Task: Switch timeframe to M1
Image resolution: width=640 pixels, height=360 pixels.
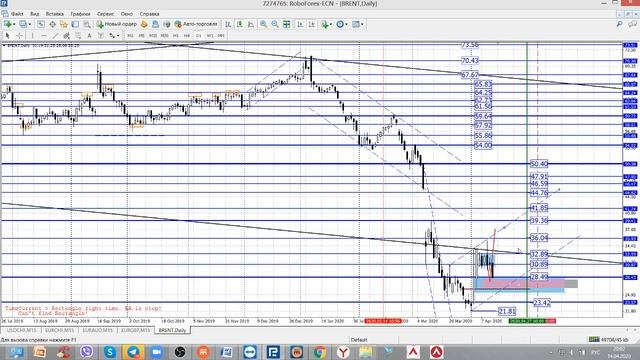Action: pos(130,36)
